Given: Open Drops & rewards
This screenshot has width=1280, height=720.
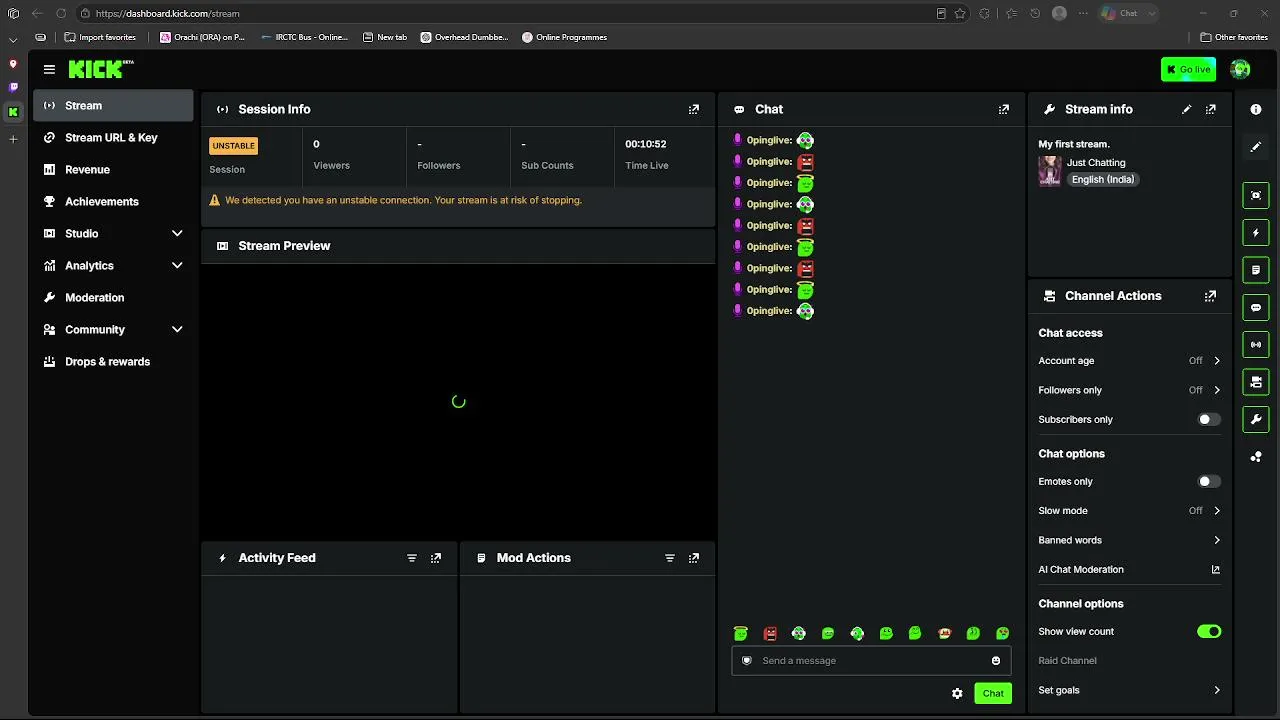Looking at the screenshot, I should point(113,361).
